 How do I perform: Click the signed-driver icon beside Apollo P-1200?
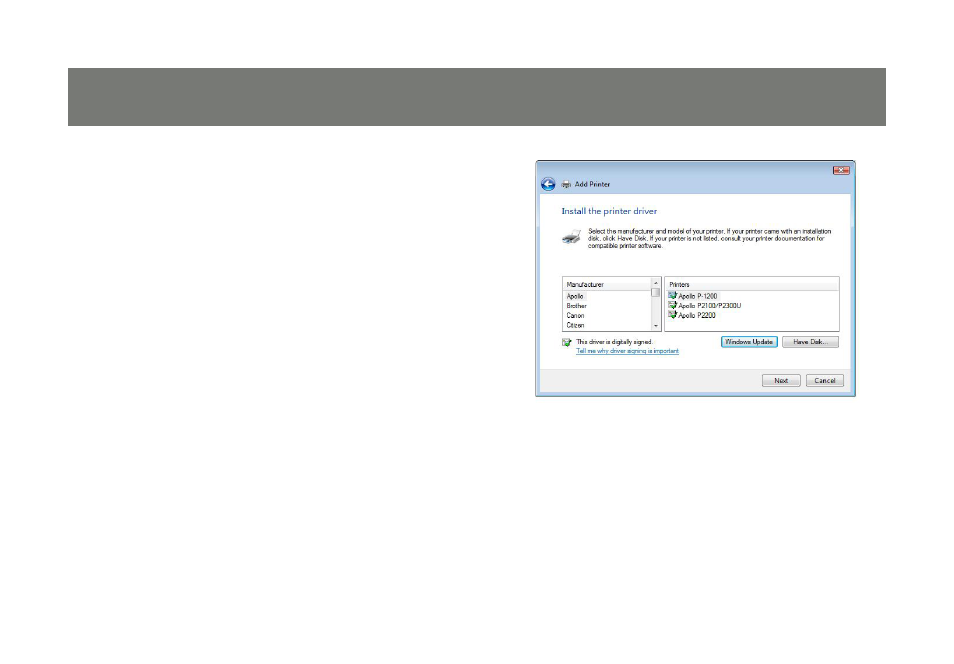point(672,296)
